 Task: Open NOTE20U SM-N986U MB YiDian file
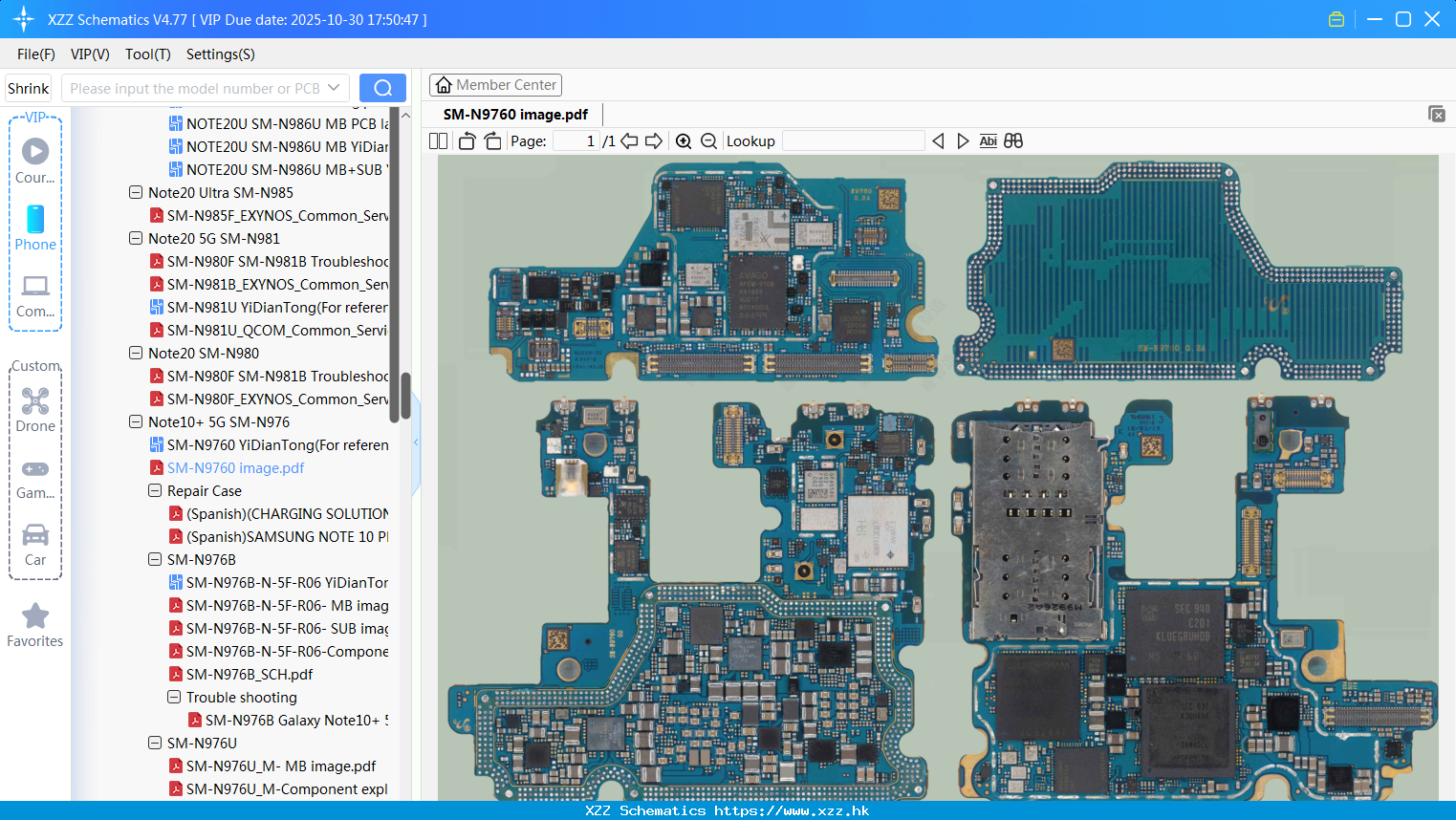click(x=278, y=146)
